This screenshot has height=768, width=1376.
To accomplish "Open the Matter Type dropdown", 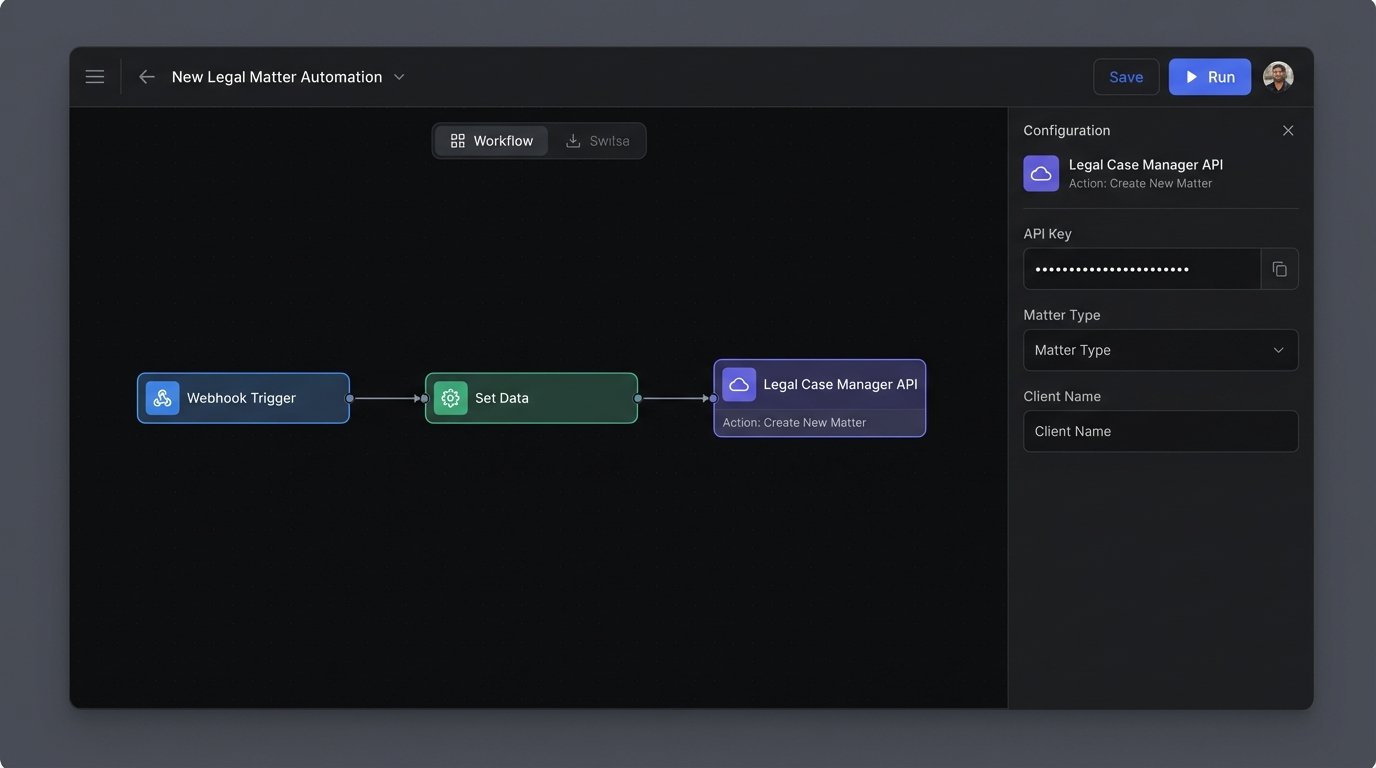I will click(1160, 350).
